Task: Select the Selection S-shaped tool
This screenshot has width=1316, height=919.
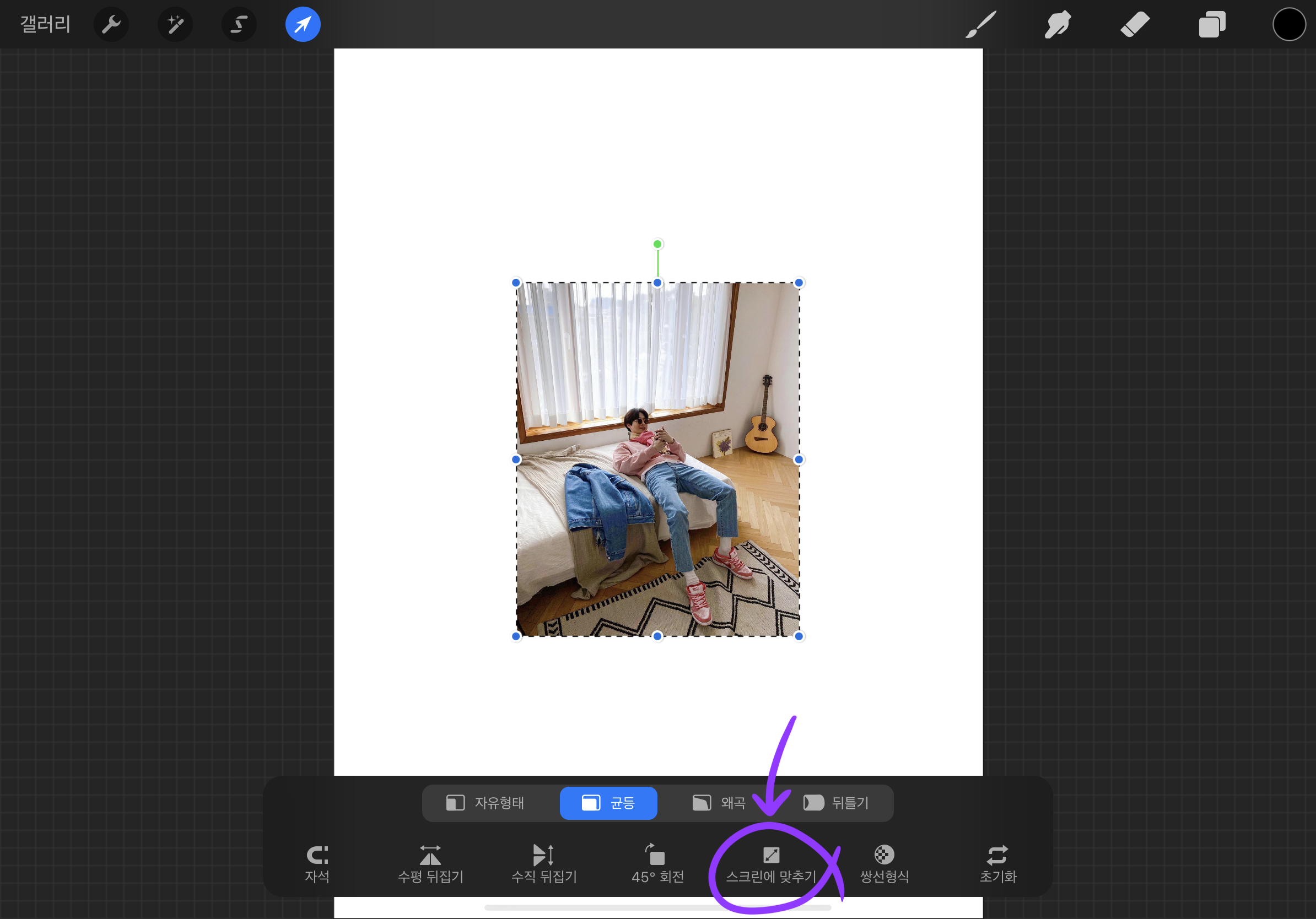Action: coord(239,24)
